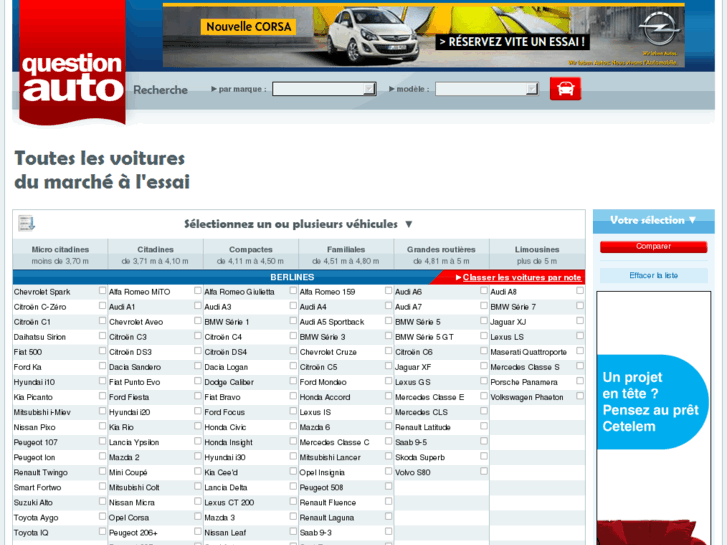Open the 'modèle' dropdown
727x545 pixels.
tap(486, 89)
